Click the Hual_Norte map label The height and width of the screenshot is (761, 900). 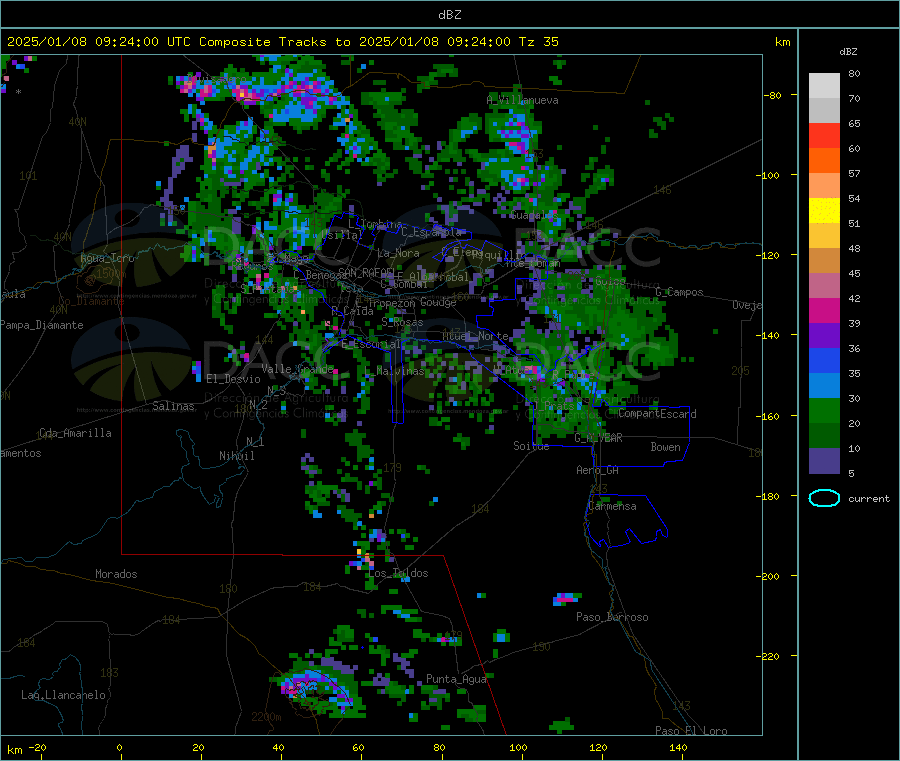pyautogui.click(x=475, y=336)
